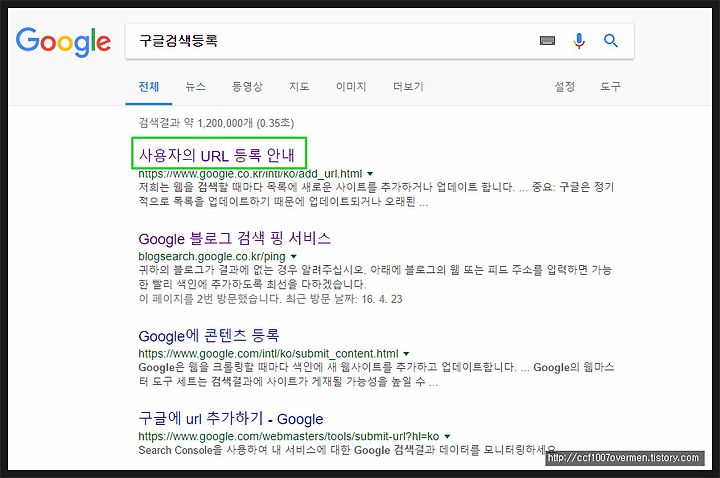Viewport: 720px width, 478px height.
Task: Open the 이미지 tab
Action: tap(351, 86)
